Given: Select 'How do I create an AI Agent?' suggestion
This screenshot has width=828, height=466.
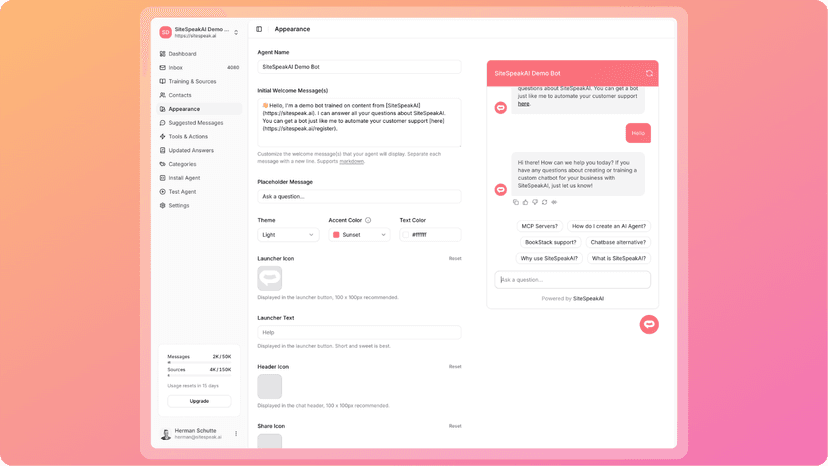Looking at the screenshot, I should pos(609,226).
